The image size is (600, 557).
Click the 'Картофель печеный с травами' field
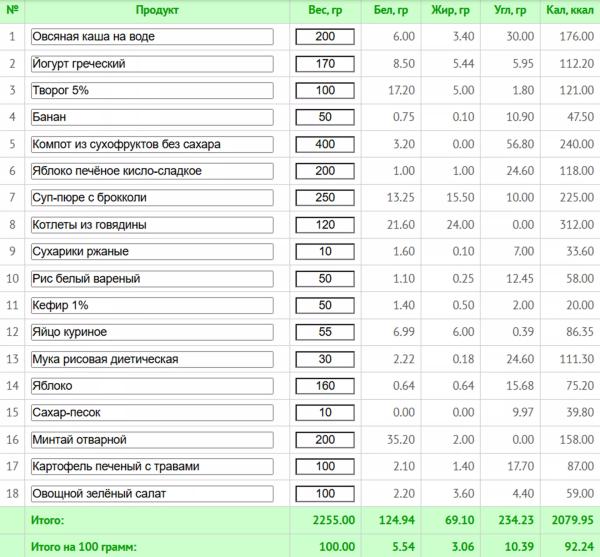pyautogui.click(x=152, y=466)
